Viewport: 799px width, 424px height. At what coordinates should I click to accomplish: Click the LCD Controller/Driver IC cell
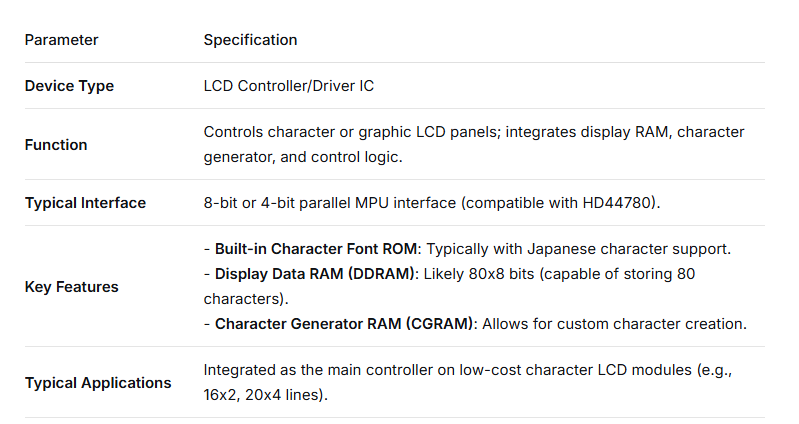pyautogui.click(x=288, y=86)
